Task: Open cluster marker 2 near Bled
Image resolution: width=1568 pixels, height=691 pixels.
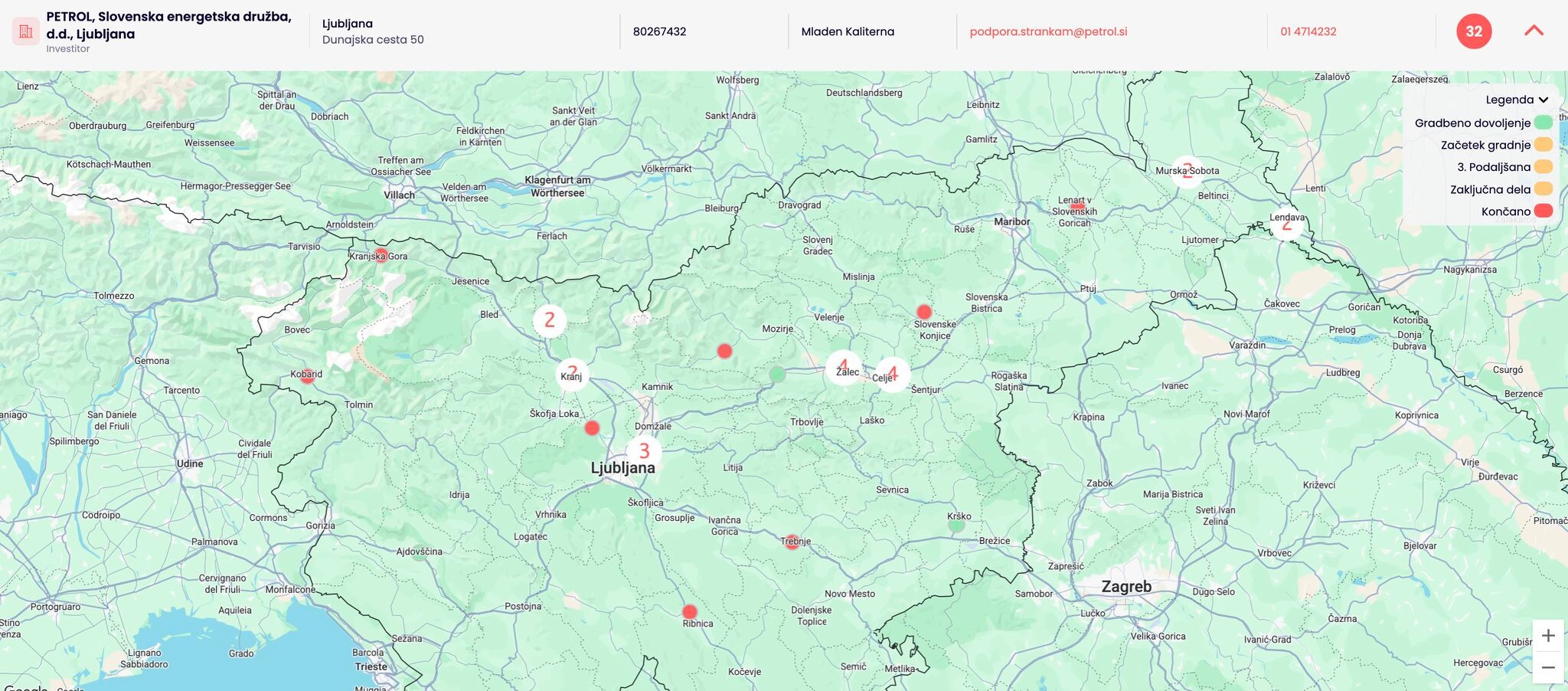Action: [550, 320]
